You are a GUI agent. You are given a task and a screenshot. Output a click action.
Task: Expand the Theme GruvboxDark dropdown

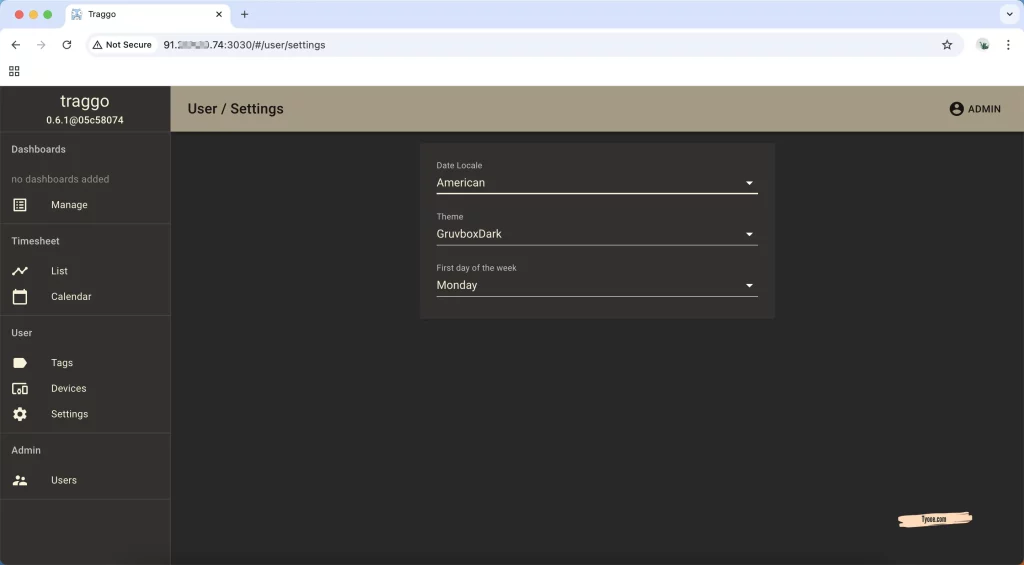[596, 234]
